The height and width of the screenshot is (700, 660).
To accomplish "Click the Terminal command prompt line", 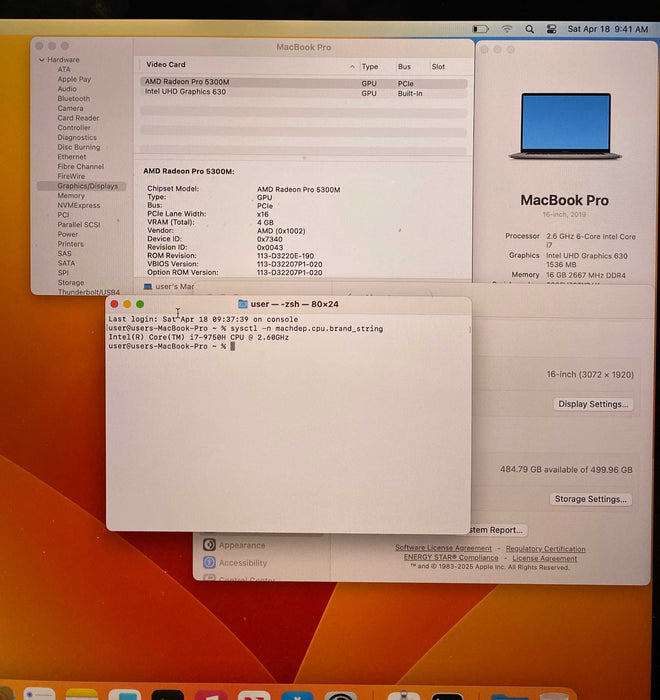I will [171, 346].
